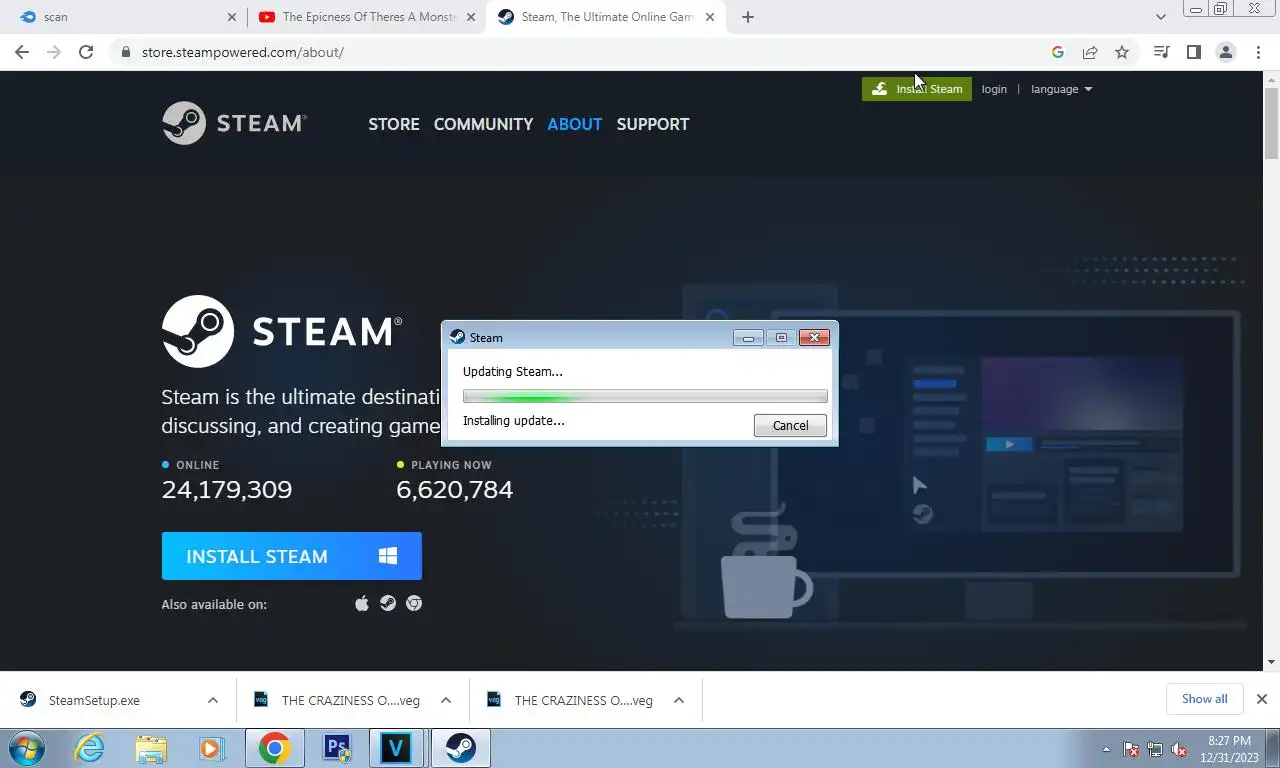Click Chrome's back arrow
1280x768 pixels.
pyautogui.click(x=22, y=52)
